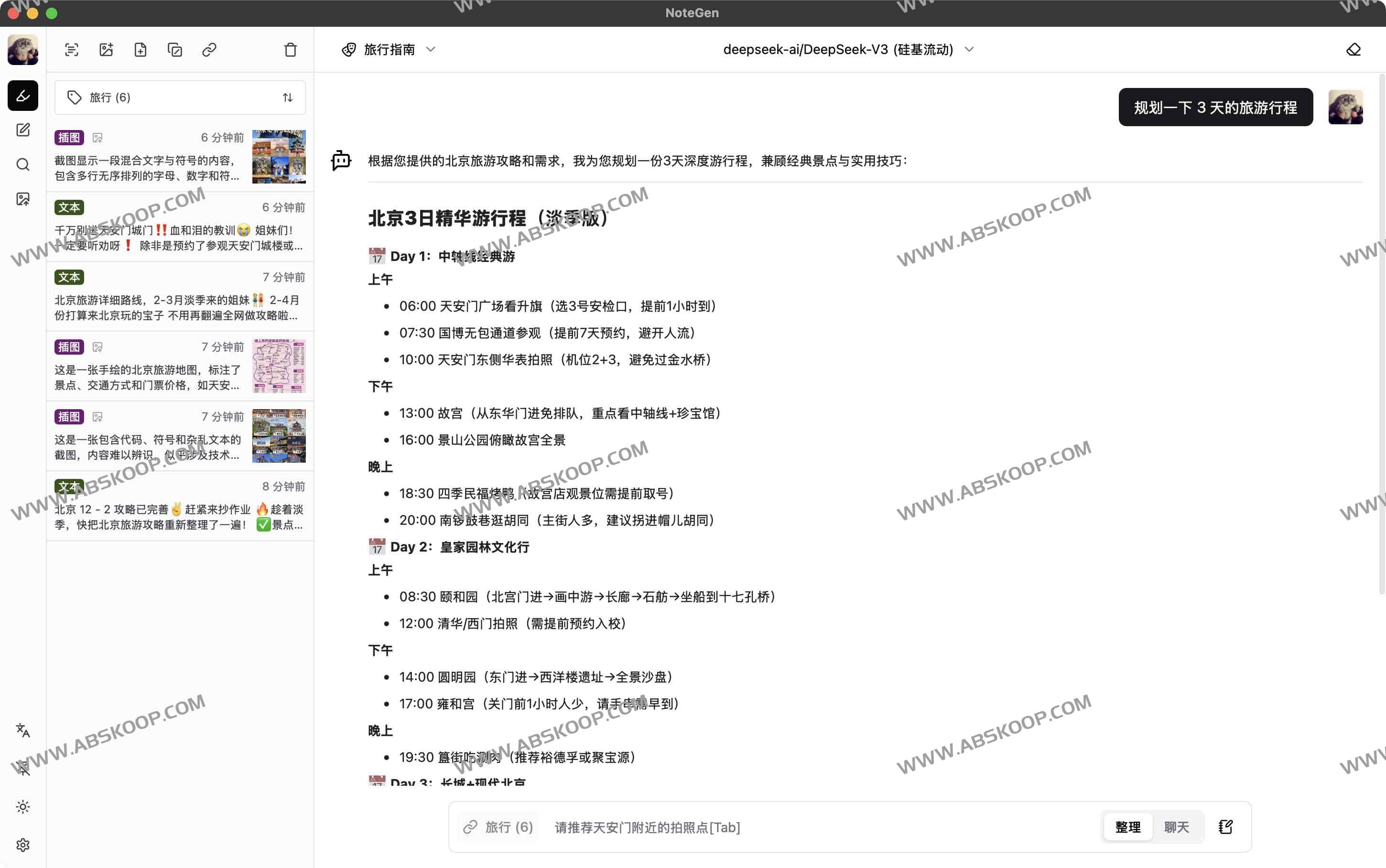Open the language translation icon
The width and height of the screenshot is (1386, 868).
(x=23, y=730)
